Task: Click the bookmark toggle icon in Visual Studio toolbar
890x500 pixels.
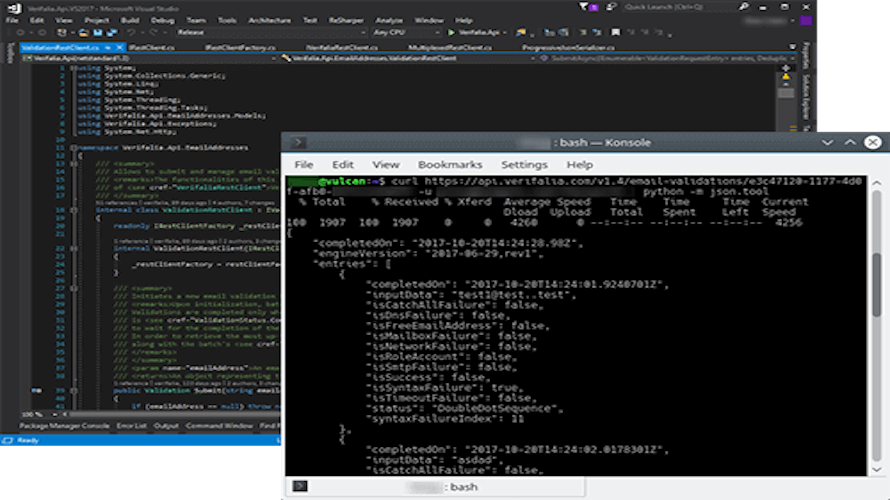Action: coord(615,32)
